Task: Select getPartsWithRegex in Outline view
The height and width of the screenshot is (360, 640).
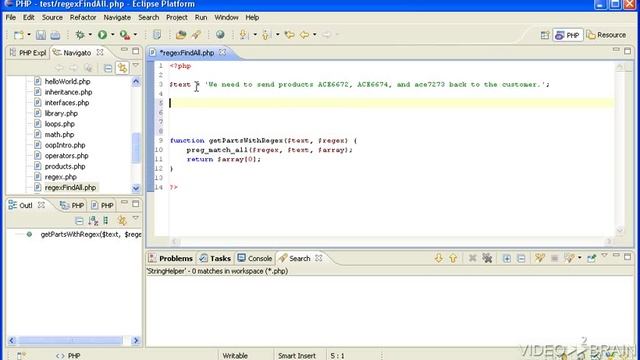Action: (91, 234)
